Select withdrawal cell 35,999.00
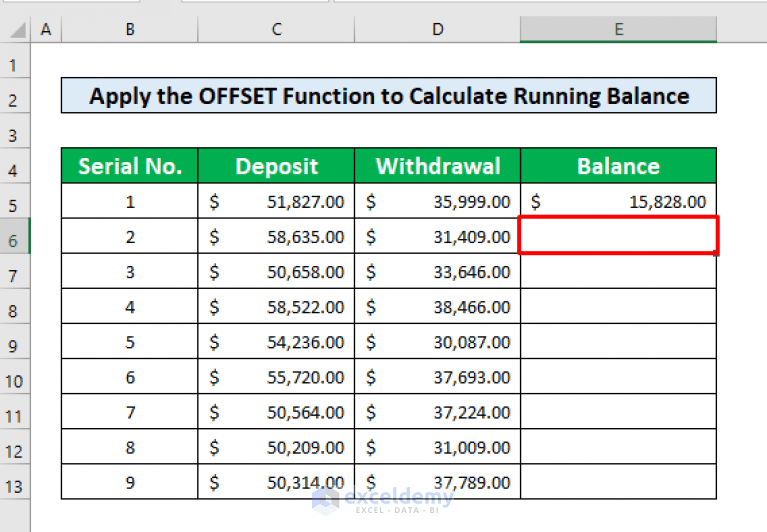 438,201
